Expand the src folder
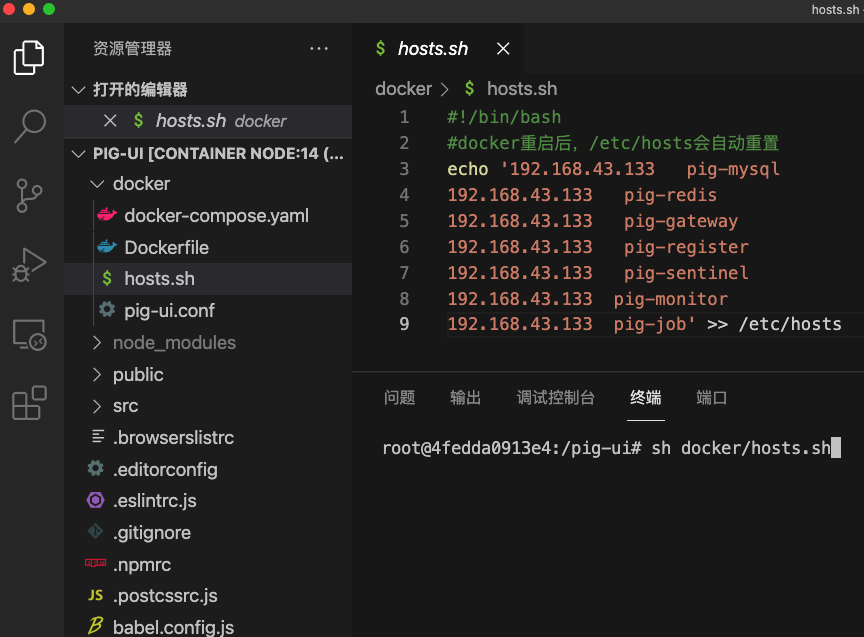864x637 pixels. (97, 406)
